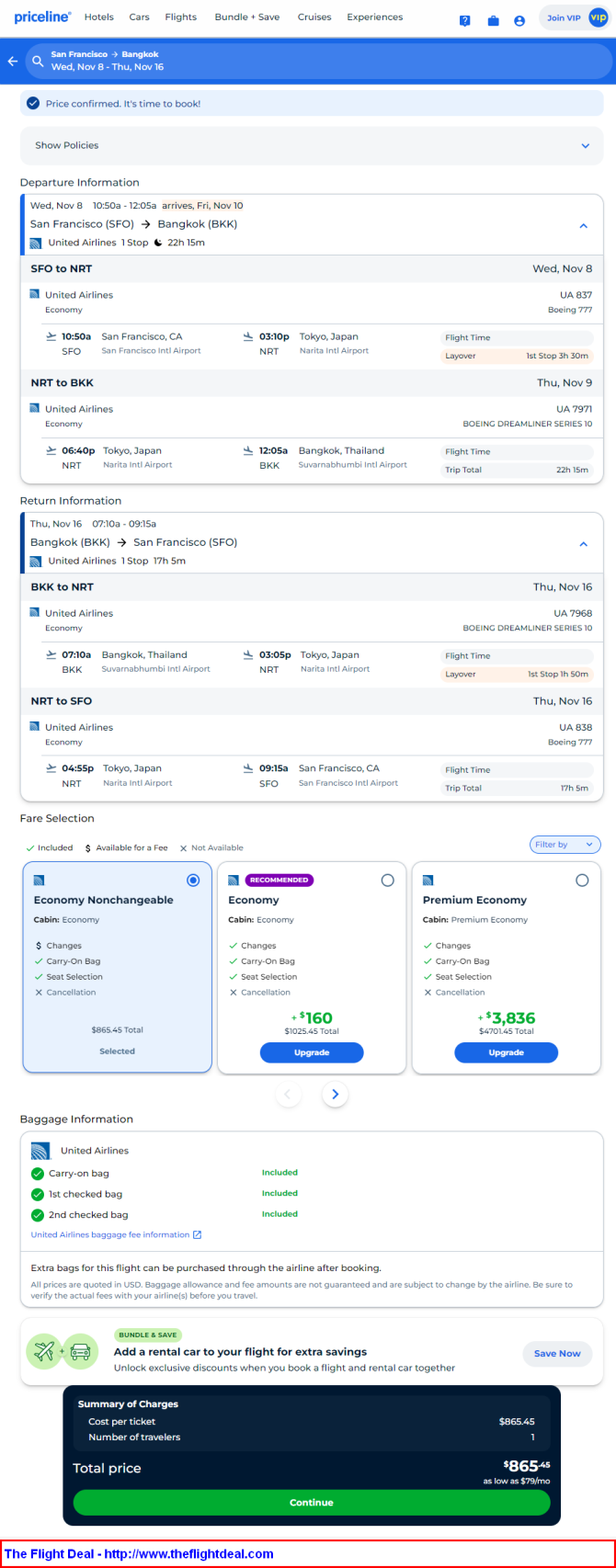
Task: Click the $4701.45 Total text
Action: click(507, 1031)
